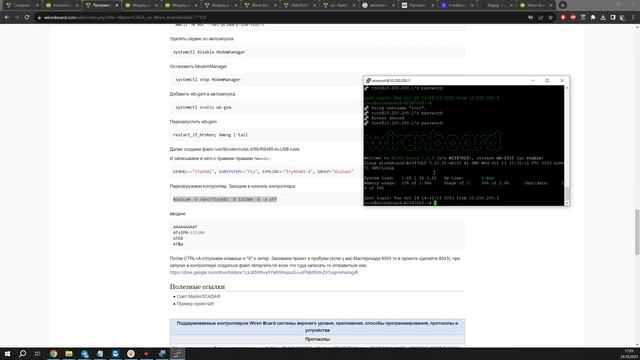Minimize the PuTTY terminal window
The image size is (640, 360).
coord(533,80)
